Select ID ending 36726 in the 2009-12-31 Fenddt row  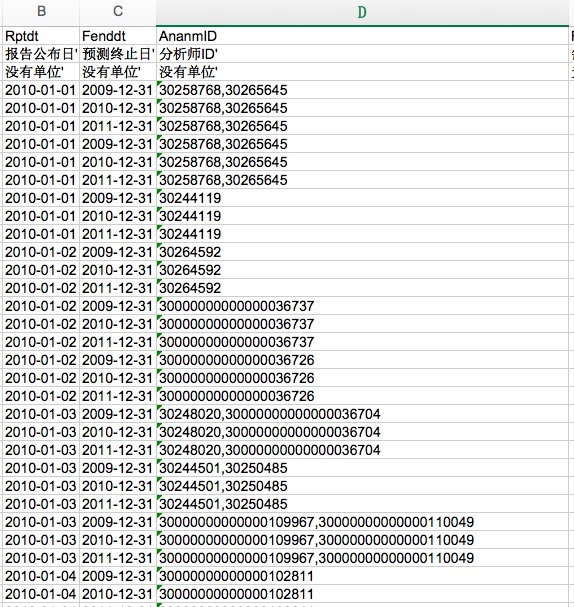click(362, 360)
